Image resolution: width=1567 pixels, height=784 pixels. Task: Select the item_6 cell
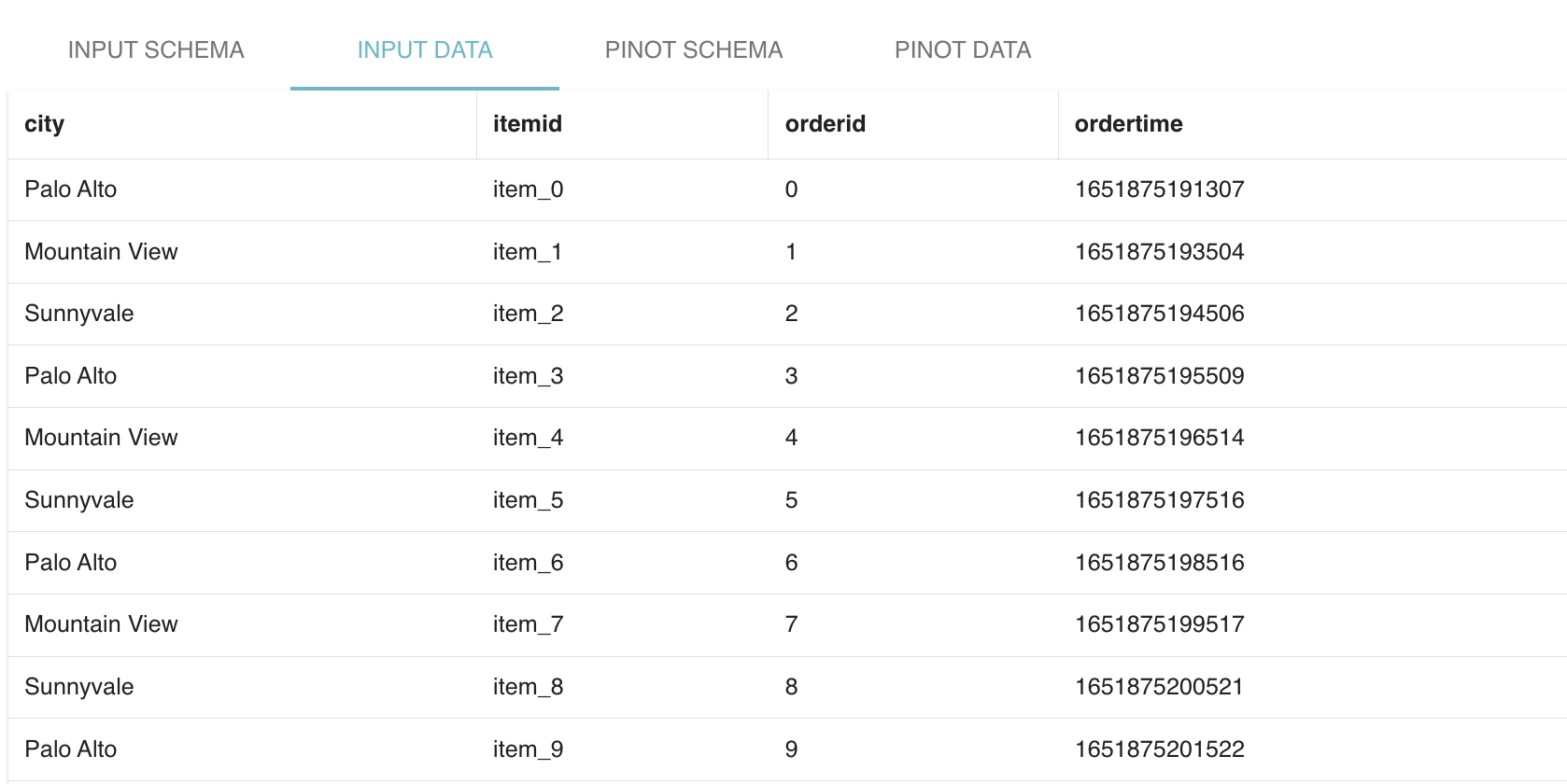click(x=623, y=563)
